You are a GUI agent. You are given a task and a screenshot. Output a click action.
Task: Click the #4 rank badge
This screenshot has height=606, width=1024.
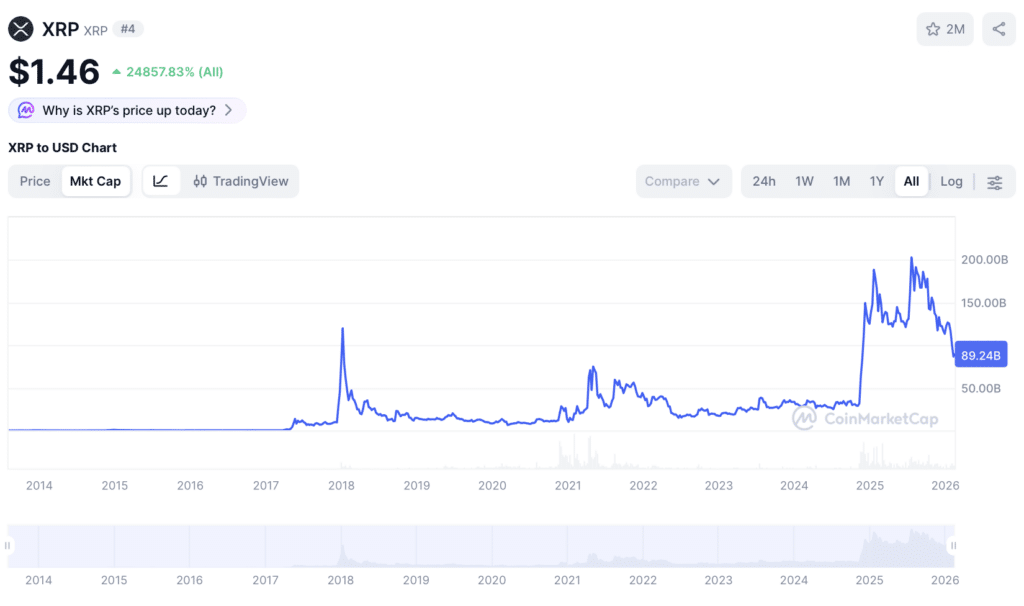click(x=128, y=29)
